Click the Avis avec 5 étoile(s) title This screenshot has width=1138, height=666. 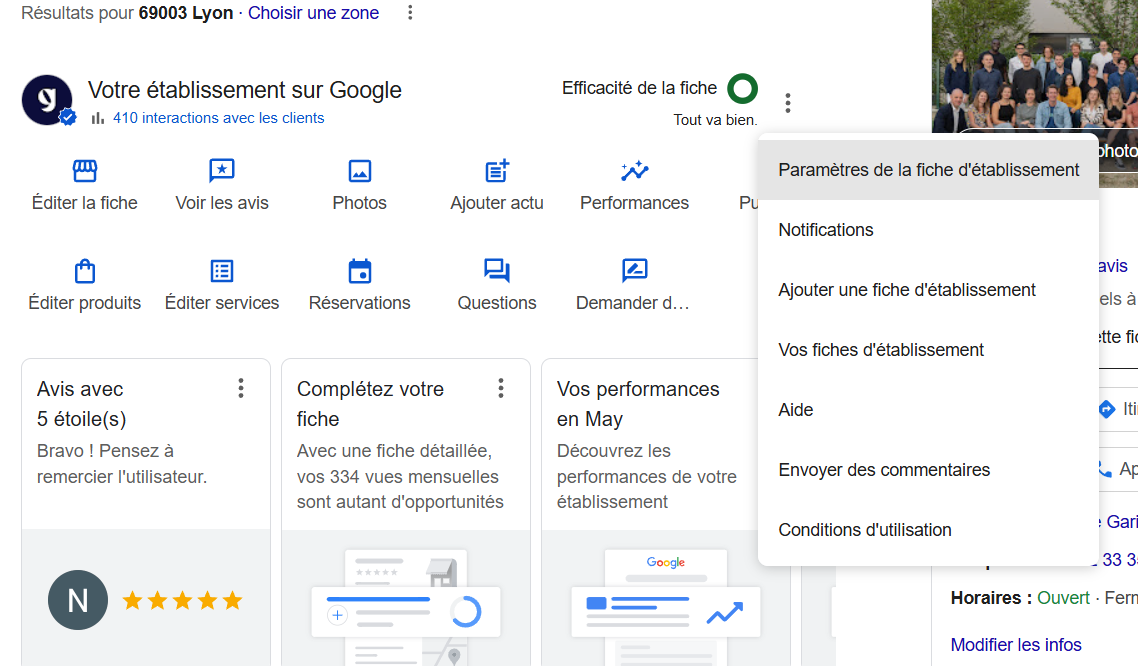pyautogui.click(x=82, y=404)
